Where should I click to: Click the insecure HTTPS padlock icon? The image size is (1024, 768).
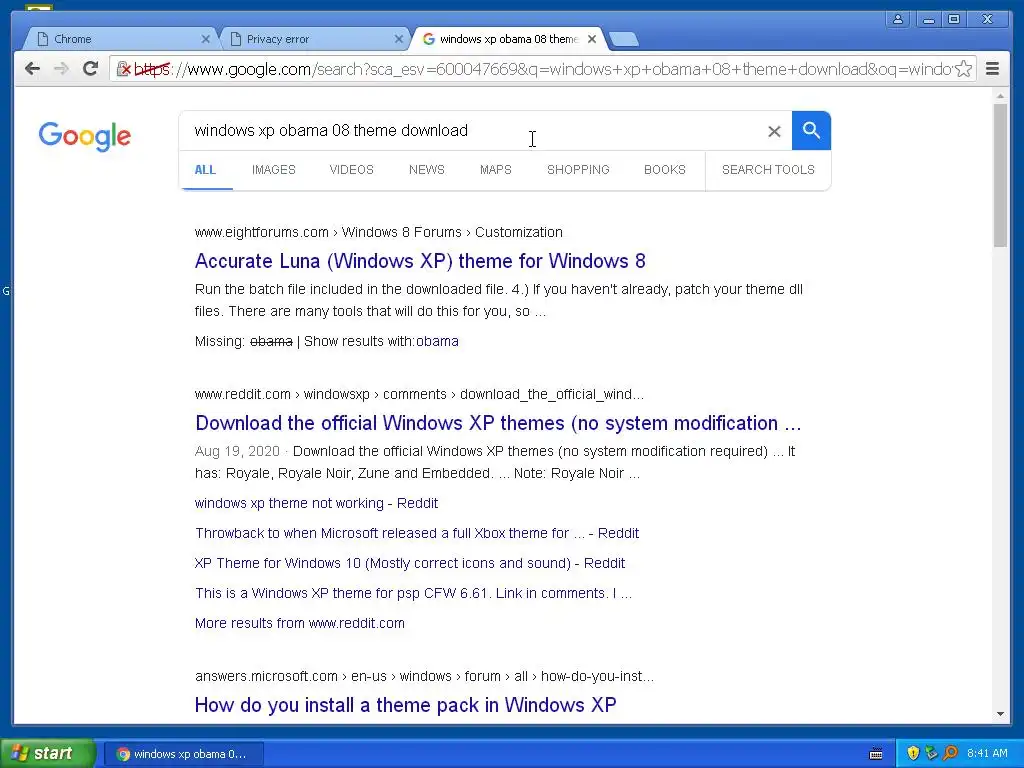click(123, 69)
